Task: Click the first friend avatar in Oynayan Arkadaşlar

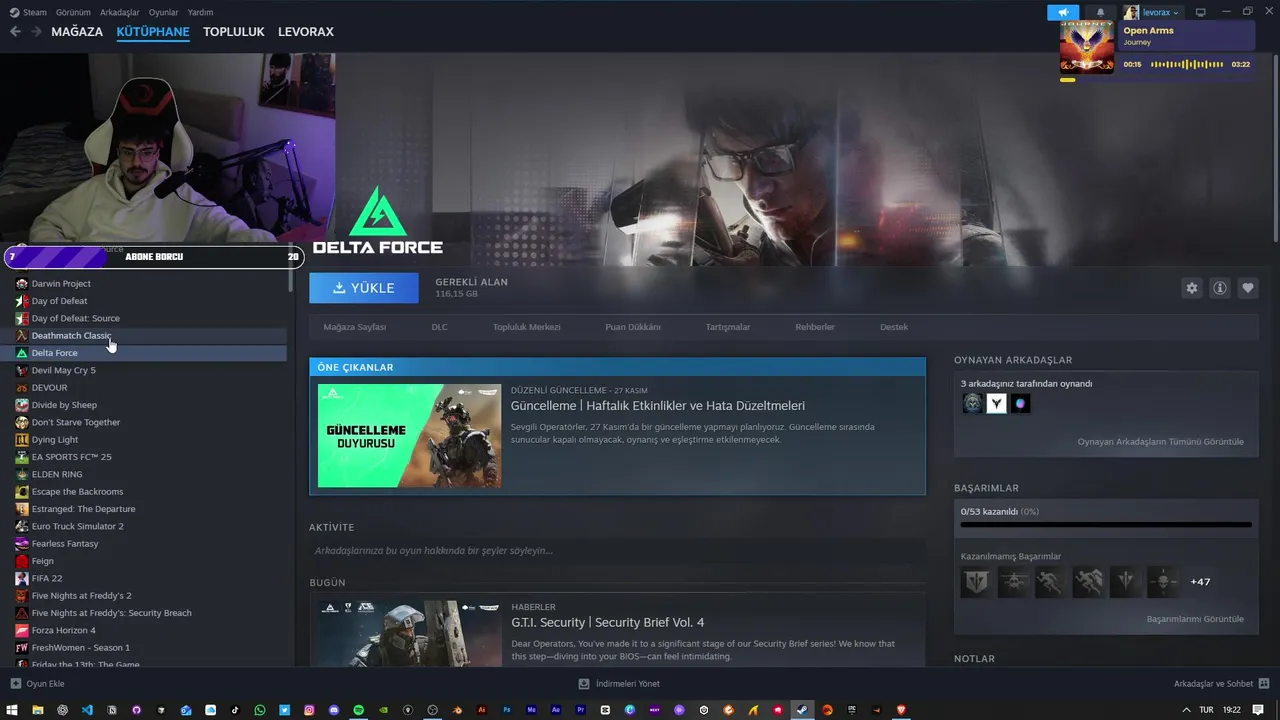Action: click(972, 403)
